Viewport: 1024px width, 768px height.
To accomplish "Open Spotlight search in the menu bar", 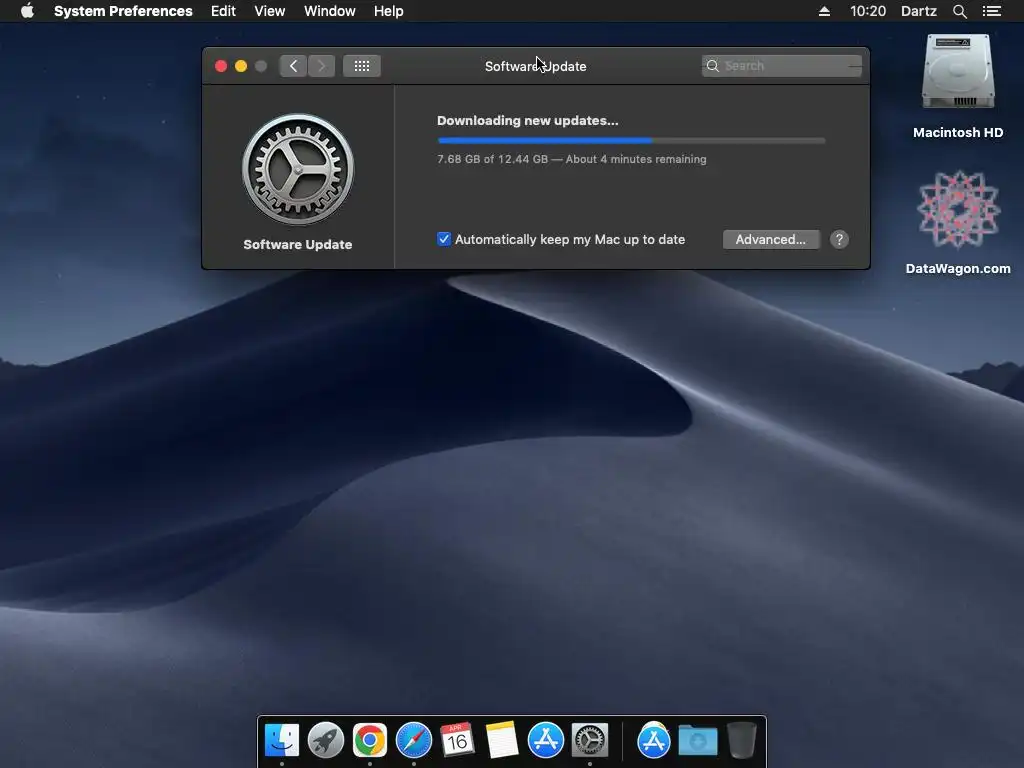I will [959, 11].
